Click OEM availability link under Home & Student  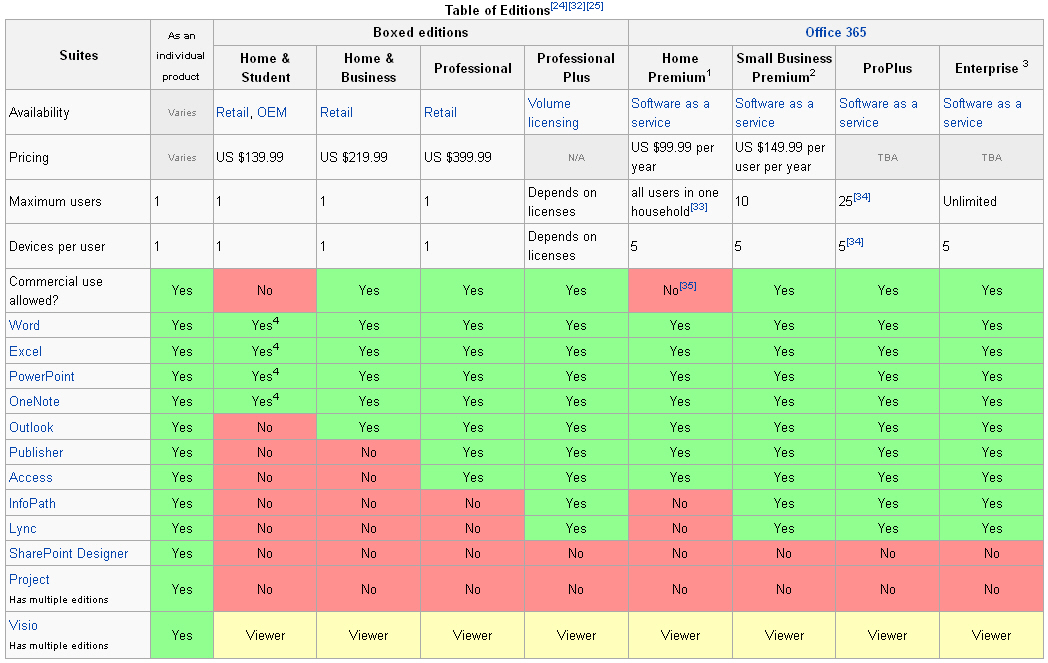[x=272, y=112]
